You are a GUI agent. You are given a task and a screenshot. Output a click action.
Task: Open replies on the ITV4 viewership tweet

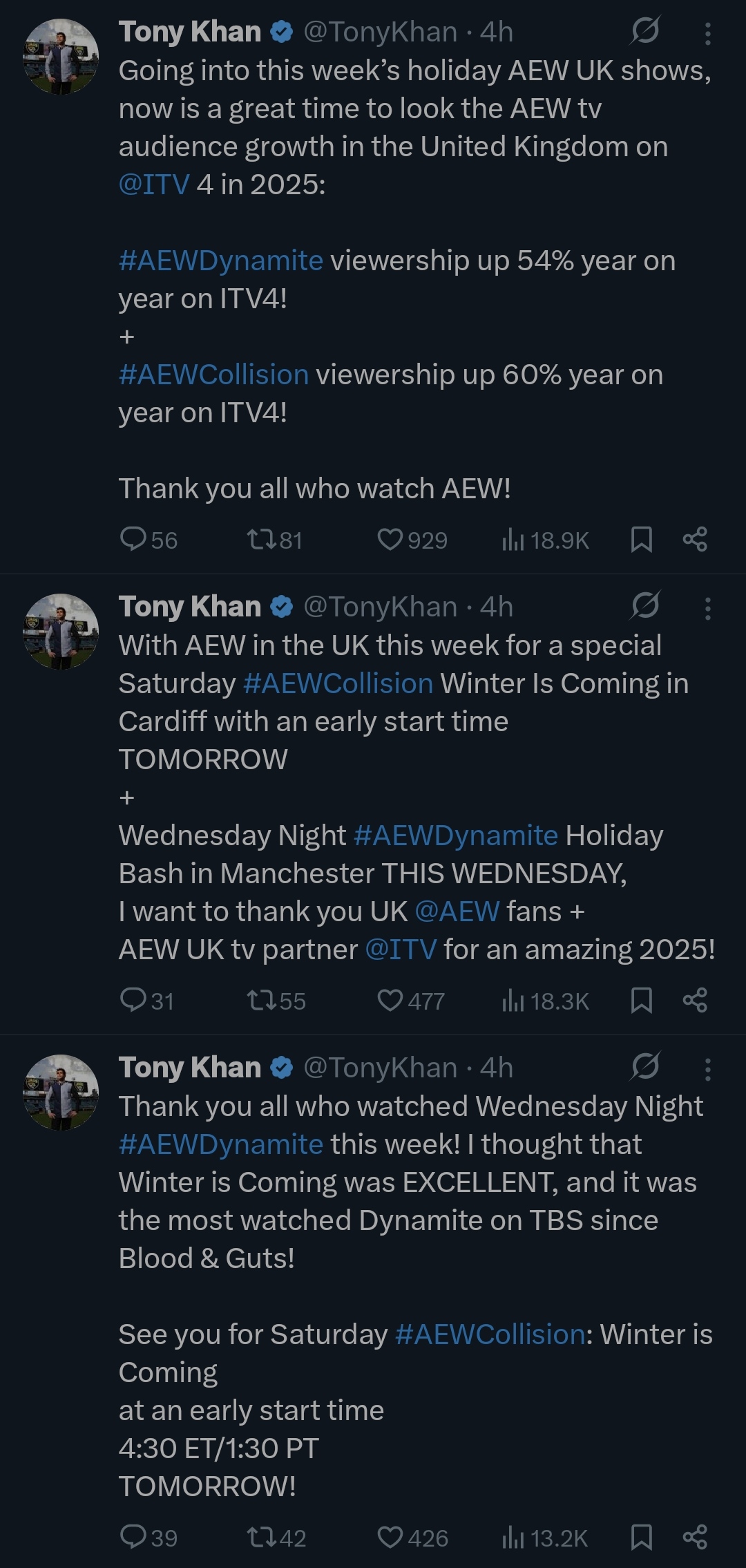(x=149, y=540)
